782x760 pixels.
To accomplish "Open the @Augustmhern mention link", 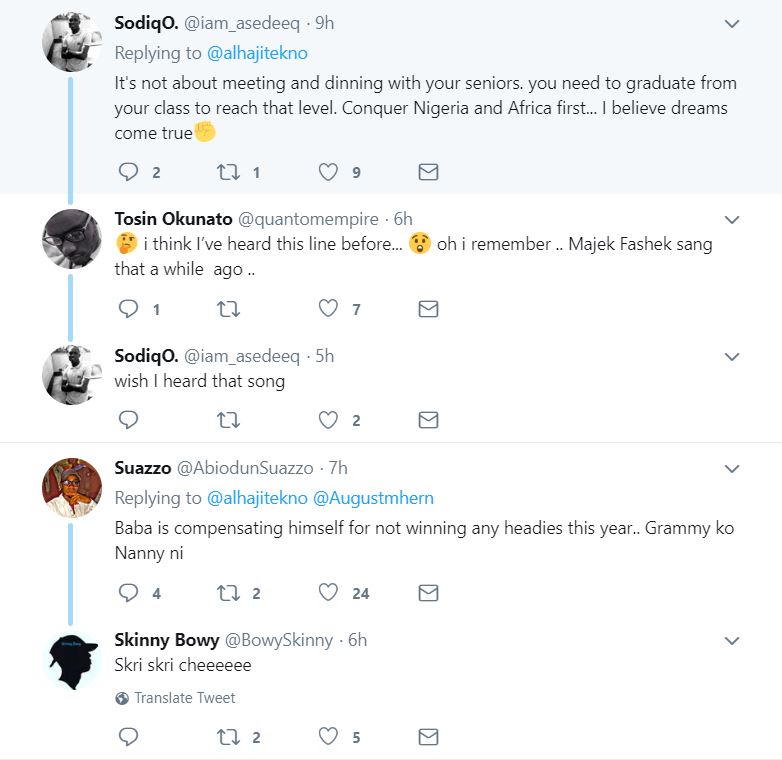I will (373, 498).
